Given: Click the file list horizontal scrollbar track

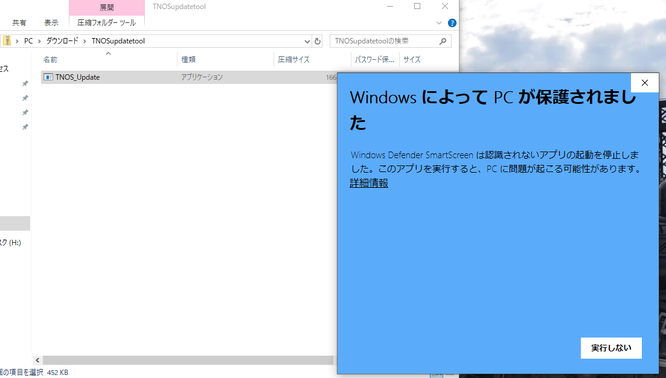Looking at the screenshot, I should tap(188, 360).
